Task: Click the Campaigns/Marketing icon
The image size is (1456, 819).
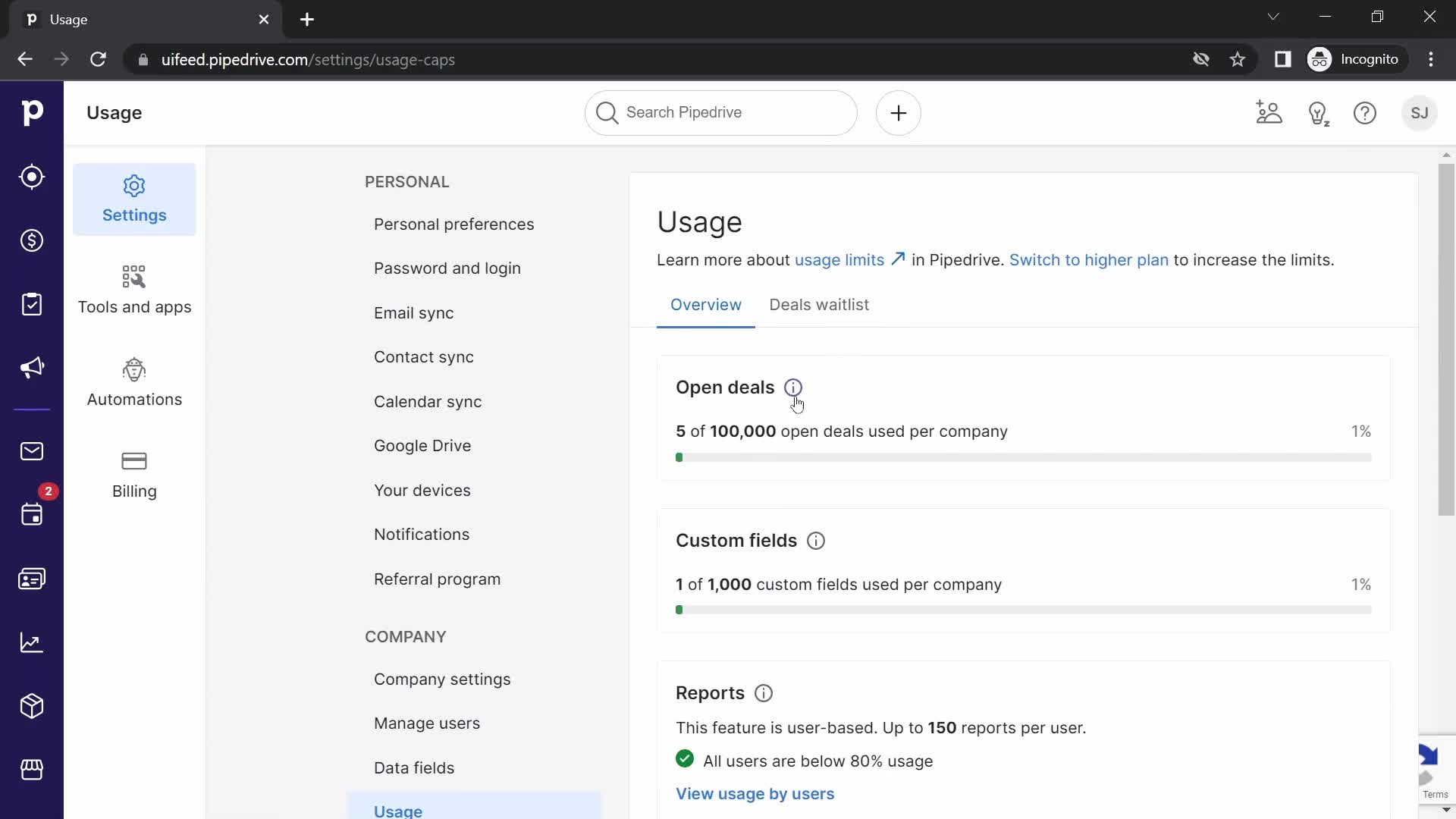Action: (32, 368)
